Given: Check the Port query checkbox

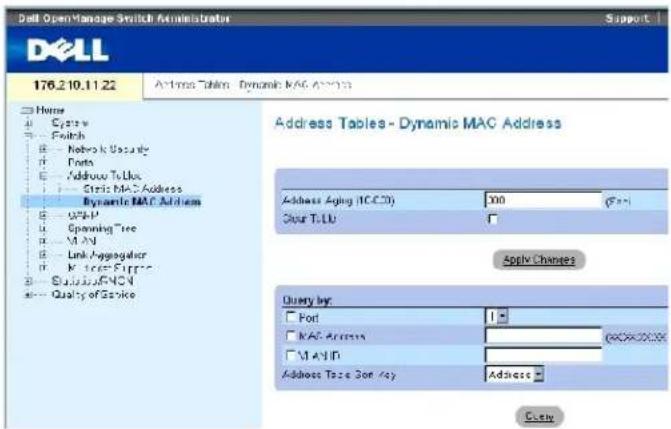Looking at the screenshot, I should pyautogui.click(x=291, y=317).
